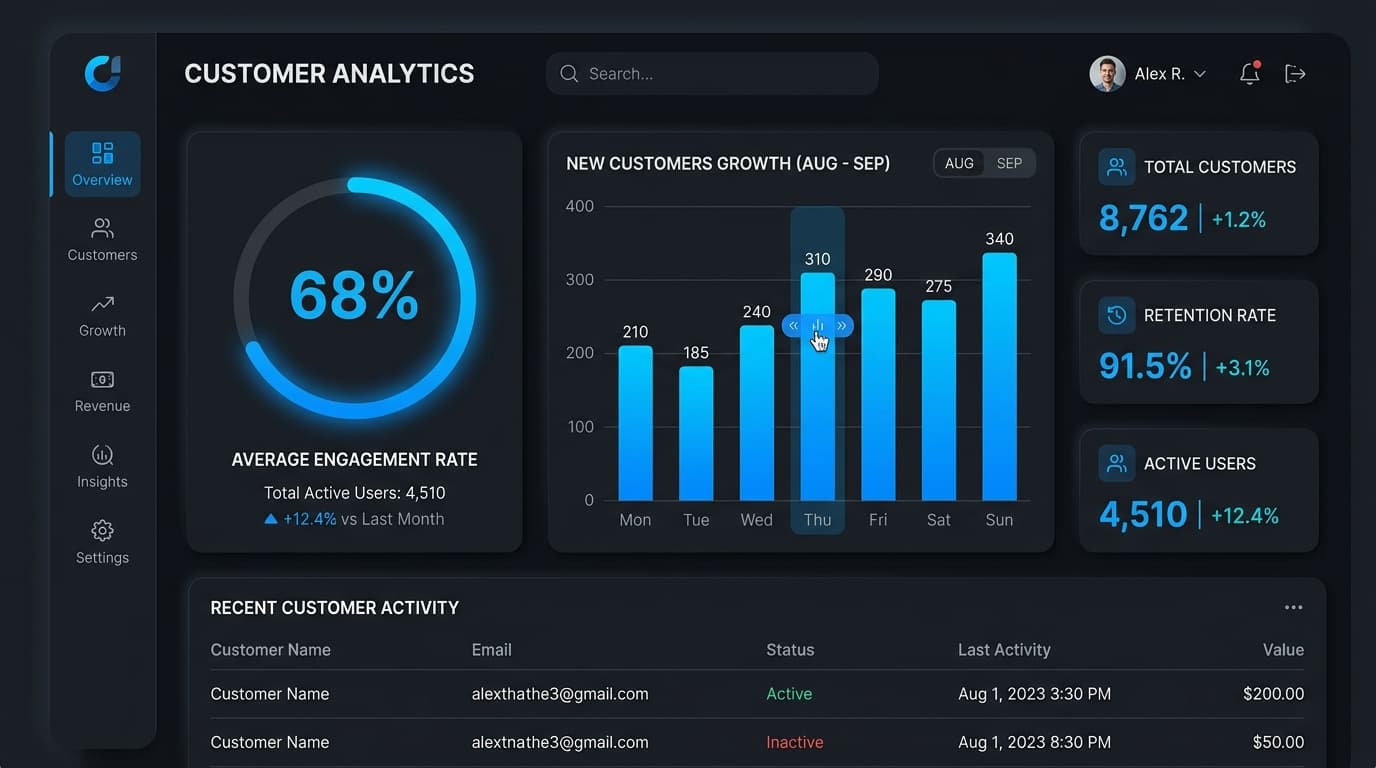The width and height of the screenshot is (1376, 768).
Task: Click the 8,762 total customers figure
Action: (x=1143, y=218)
